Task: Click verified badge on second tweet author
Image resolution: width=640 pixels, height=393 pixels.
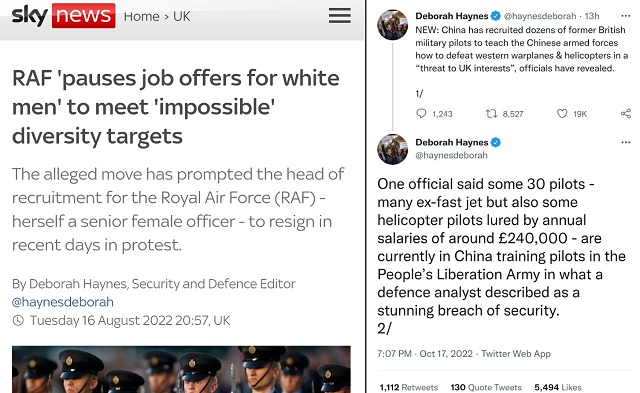Action: [496, 142]
